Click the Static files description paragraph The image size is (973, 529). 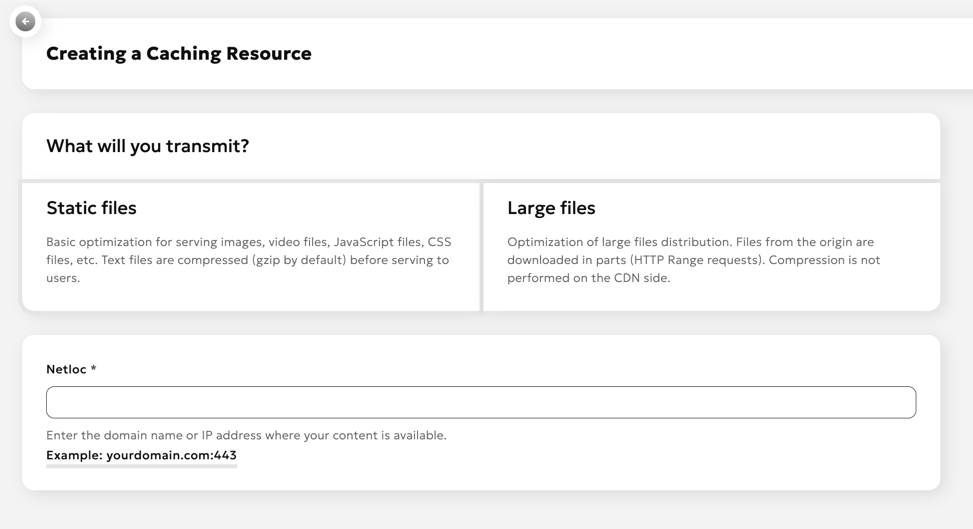pos(247,260)
